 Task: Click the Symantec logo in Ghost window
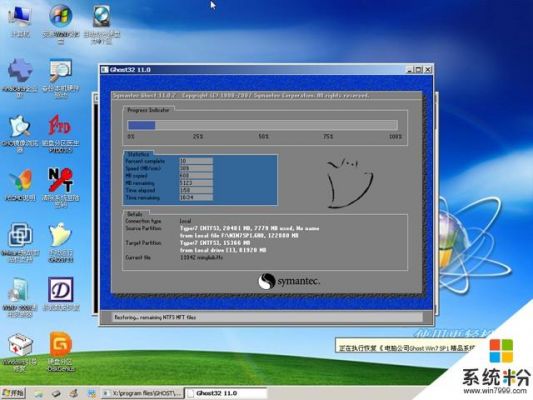click(x=289, y=281)
